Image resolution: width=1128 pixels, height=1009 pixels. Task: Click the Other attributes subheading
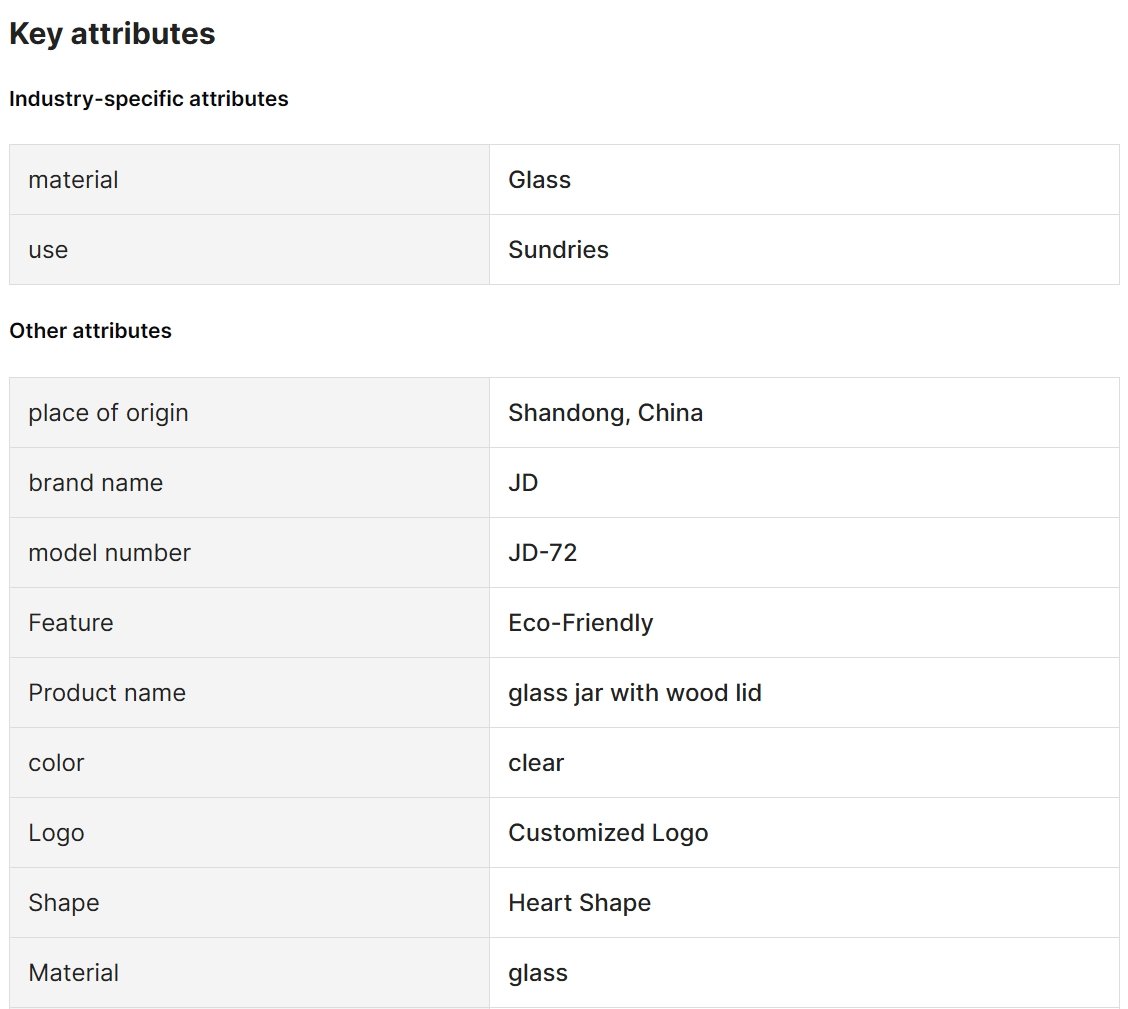[x=91, y=331]
